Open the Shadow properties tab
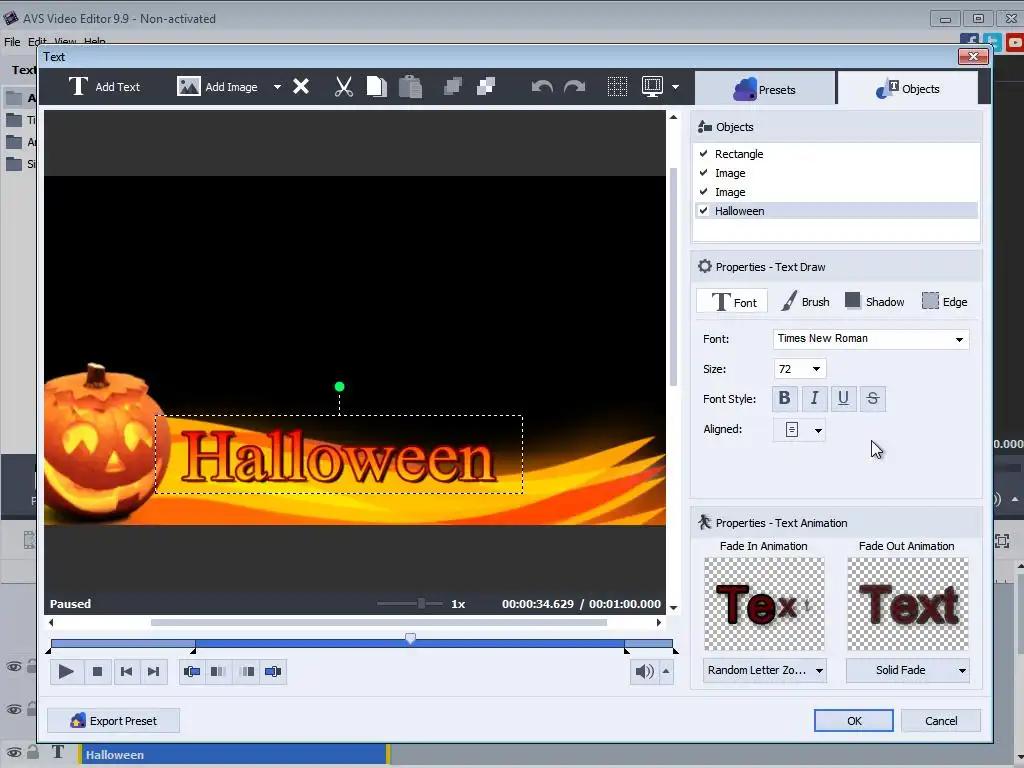1024x768 pixels. pyautogui.click(x=874, y=302)
